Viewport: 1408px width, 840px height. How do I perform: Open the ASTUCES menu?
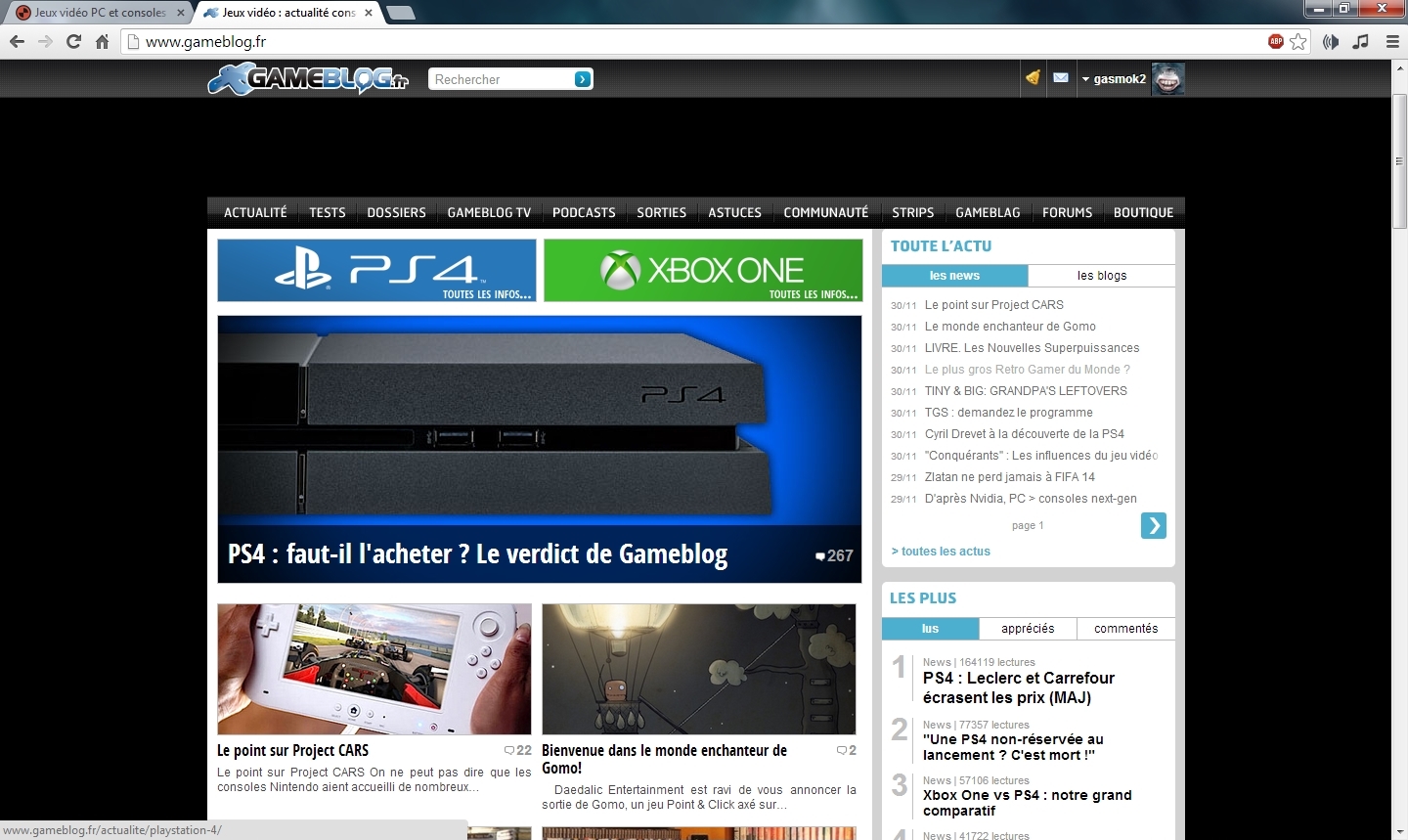point(734,212)
